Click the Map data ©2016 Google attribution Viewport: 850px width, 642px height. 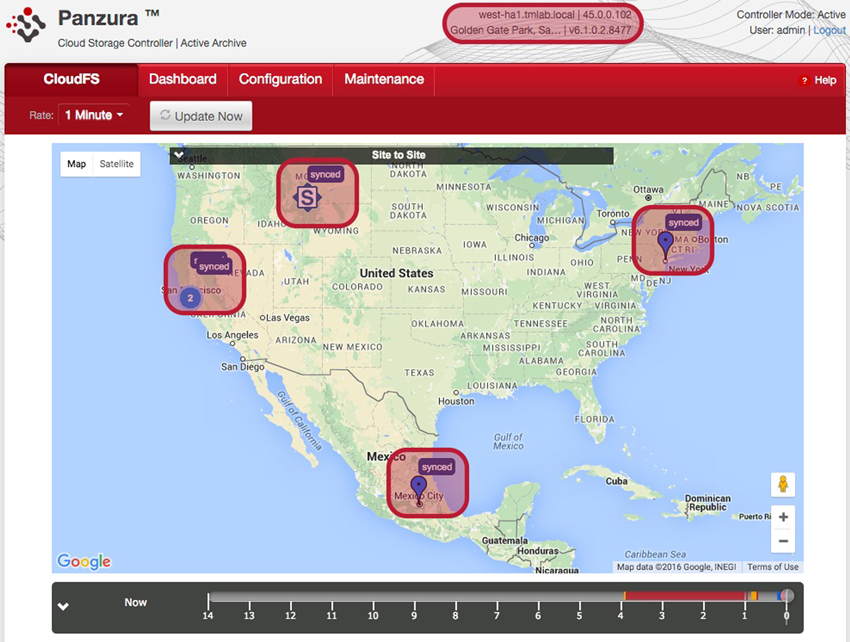point(677,567)
